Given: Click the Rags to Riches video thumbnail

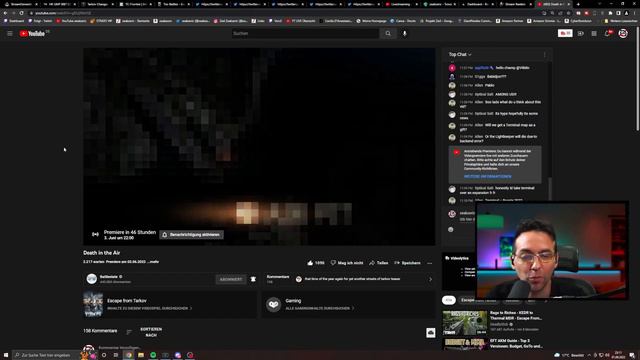Looking at the screenshot, I should [464, 323].
